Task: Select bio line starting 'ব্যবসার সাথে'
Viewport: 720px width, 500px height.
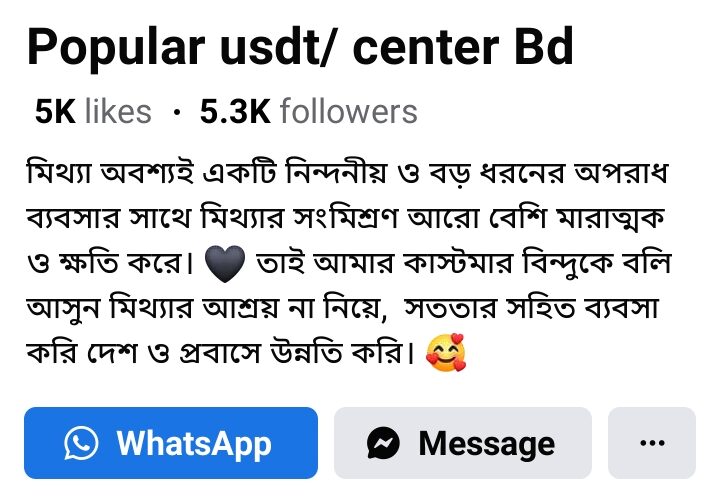Action: point(345,218)
